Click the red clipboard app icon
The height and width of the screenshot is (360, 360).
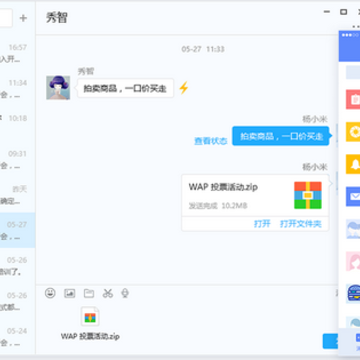click(353, 99)
